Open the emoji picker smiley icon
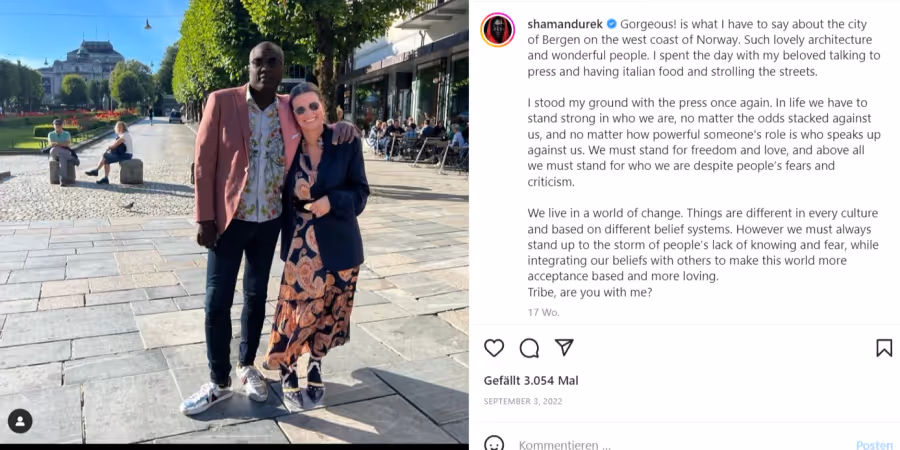 (x=494, y=444)
